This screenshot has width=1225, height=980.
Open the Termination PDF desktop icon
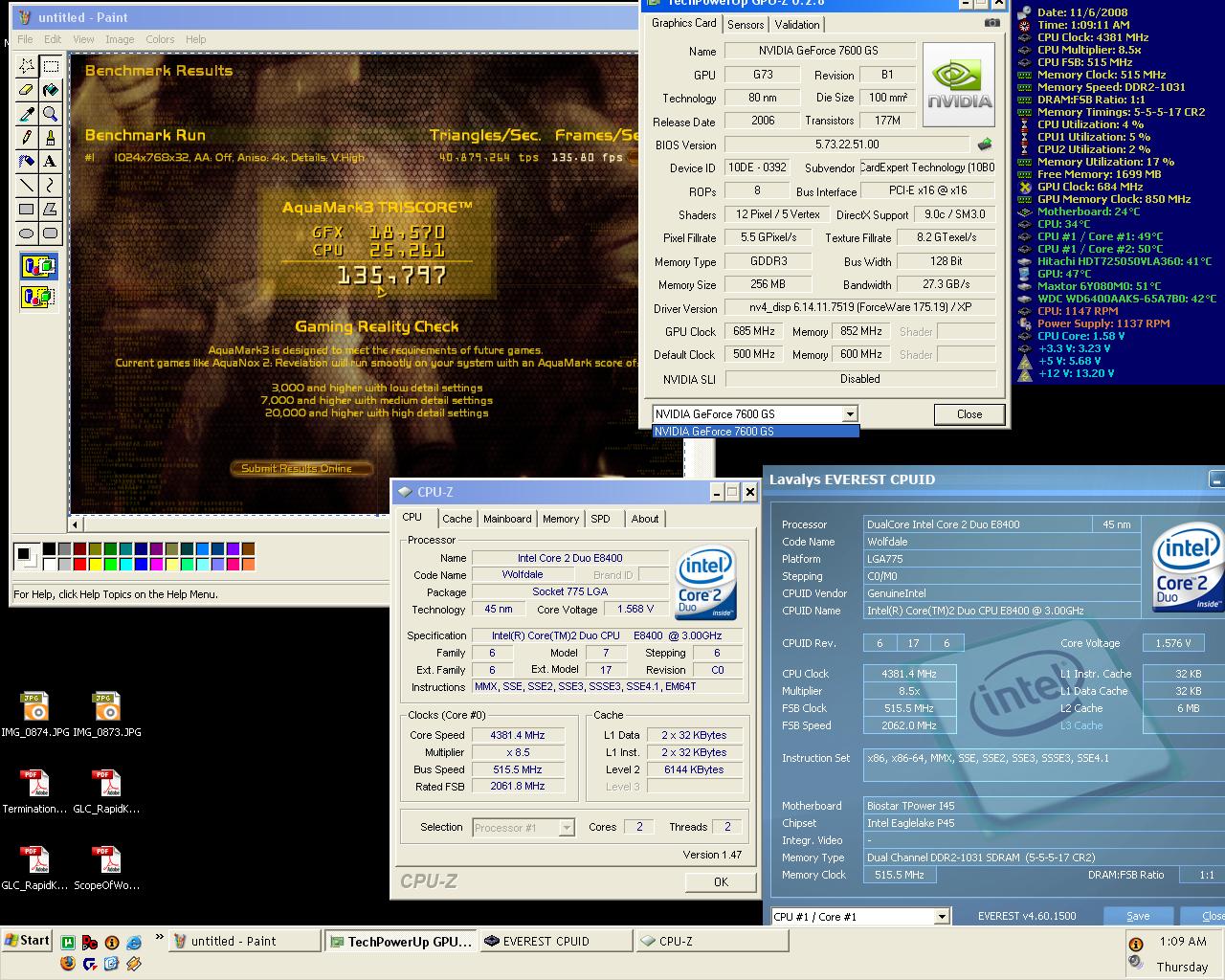[34, 791]
